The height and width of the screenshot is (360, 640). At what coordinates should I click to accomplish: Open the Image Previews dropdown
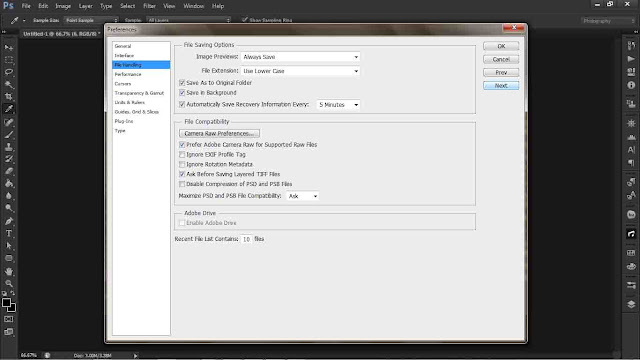300,57
